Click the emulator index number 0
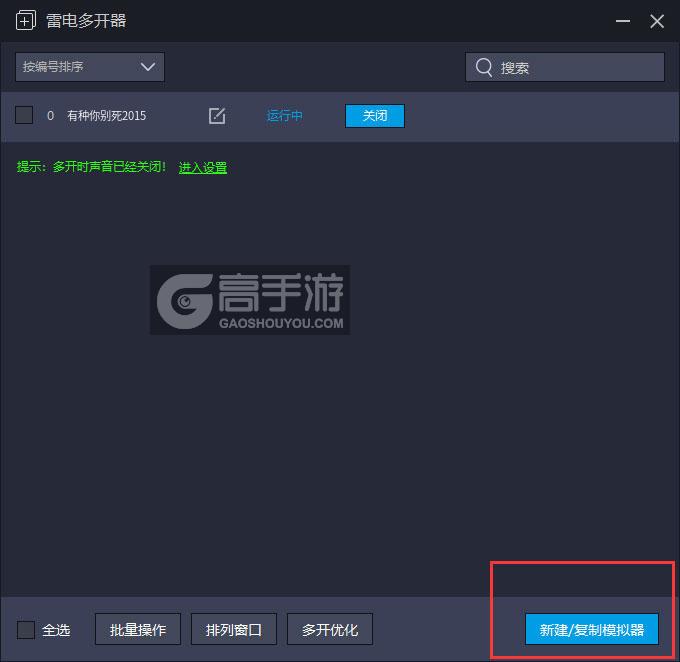 tap(50, 116)
